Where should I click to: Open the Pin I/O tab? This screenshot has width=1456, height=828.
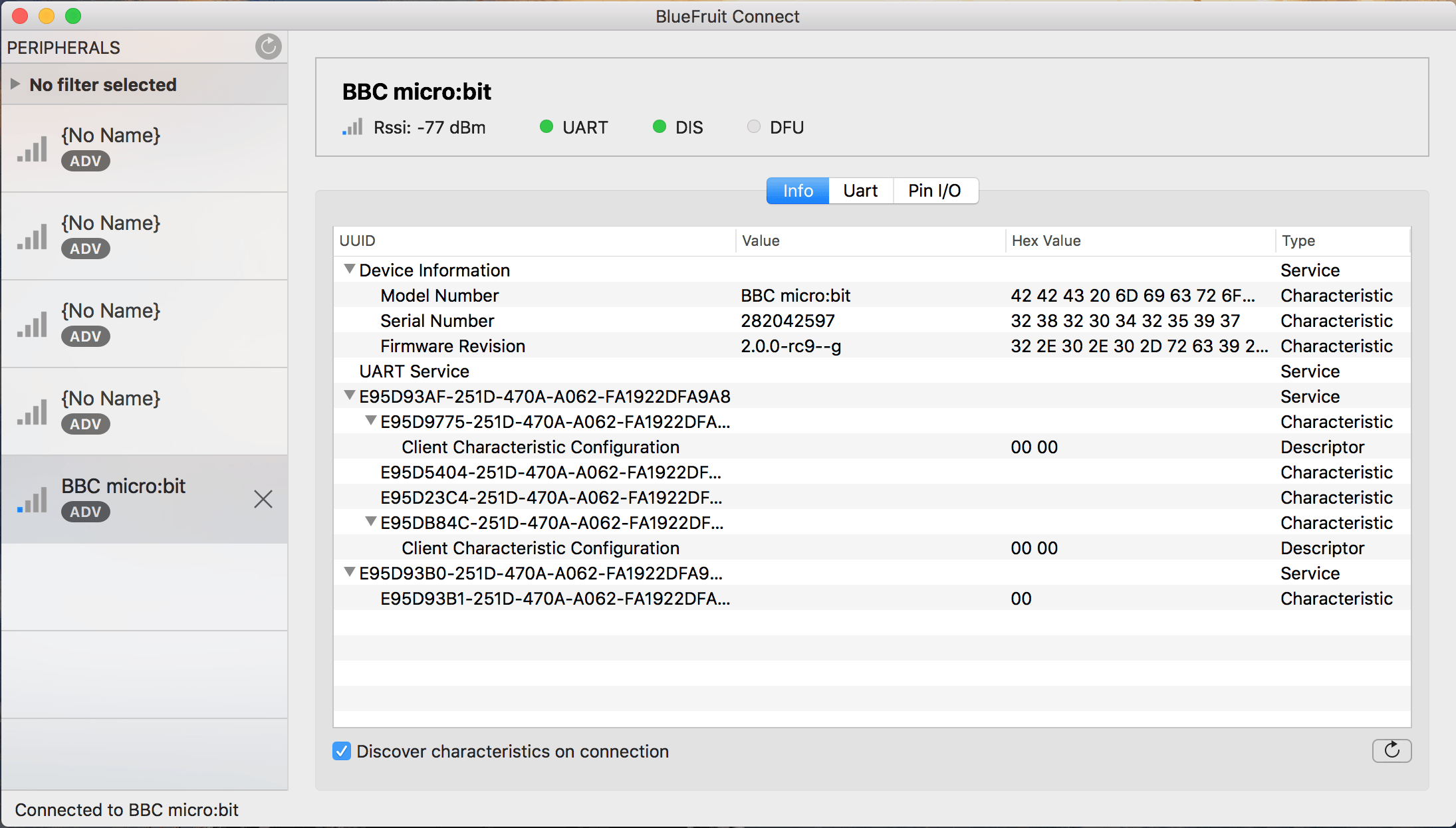point(934,191)
